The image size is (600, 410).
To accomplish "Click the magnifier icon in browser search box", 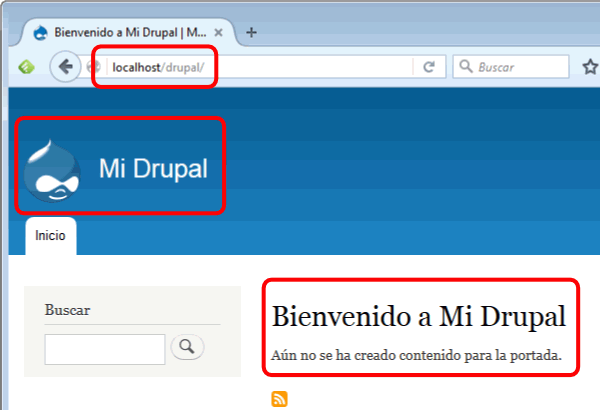I will pos(466,66).
